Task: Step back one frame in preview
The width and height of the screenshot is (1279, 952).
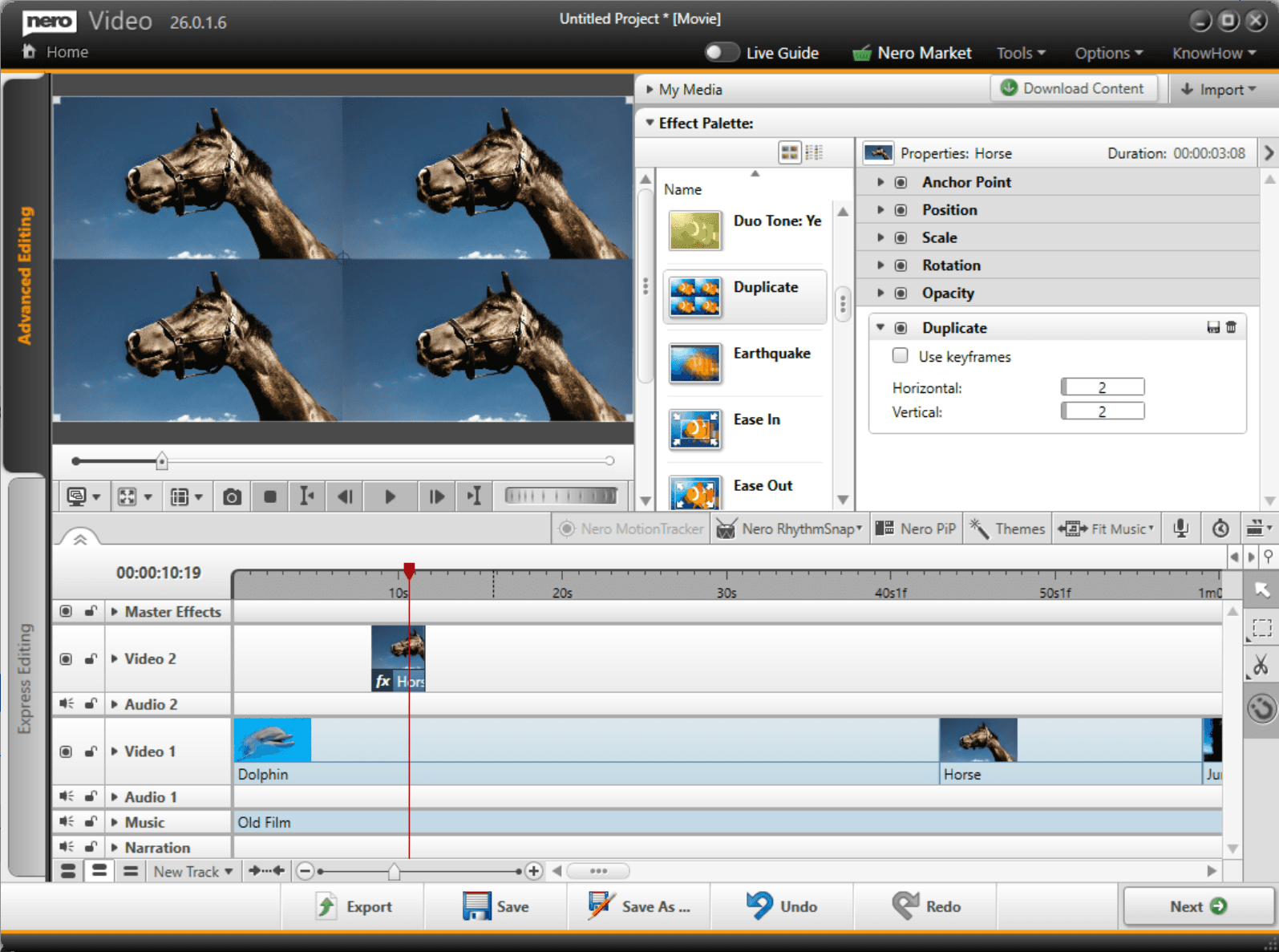Action: click(x=346, y=497)
